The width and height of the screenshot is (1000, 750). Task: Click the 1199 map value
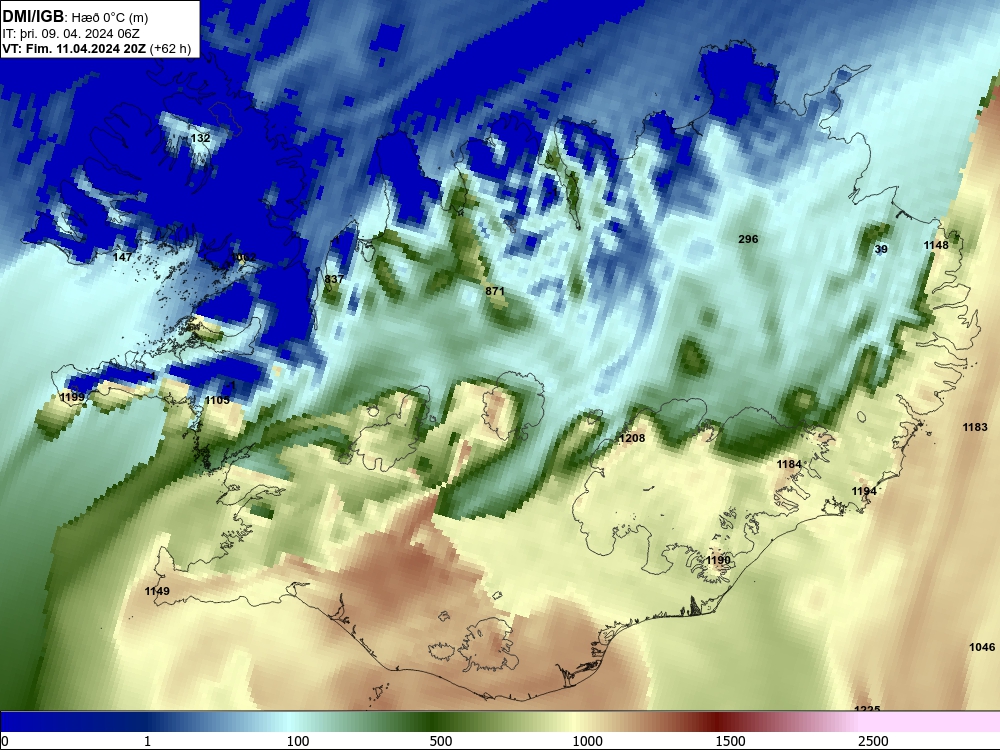pyautogui.click(x=72, y=397)
